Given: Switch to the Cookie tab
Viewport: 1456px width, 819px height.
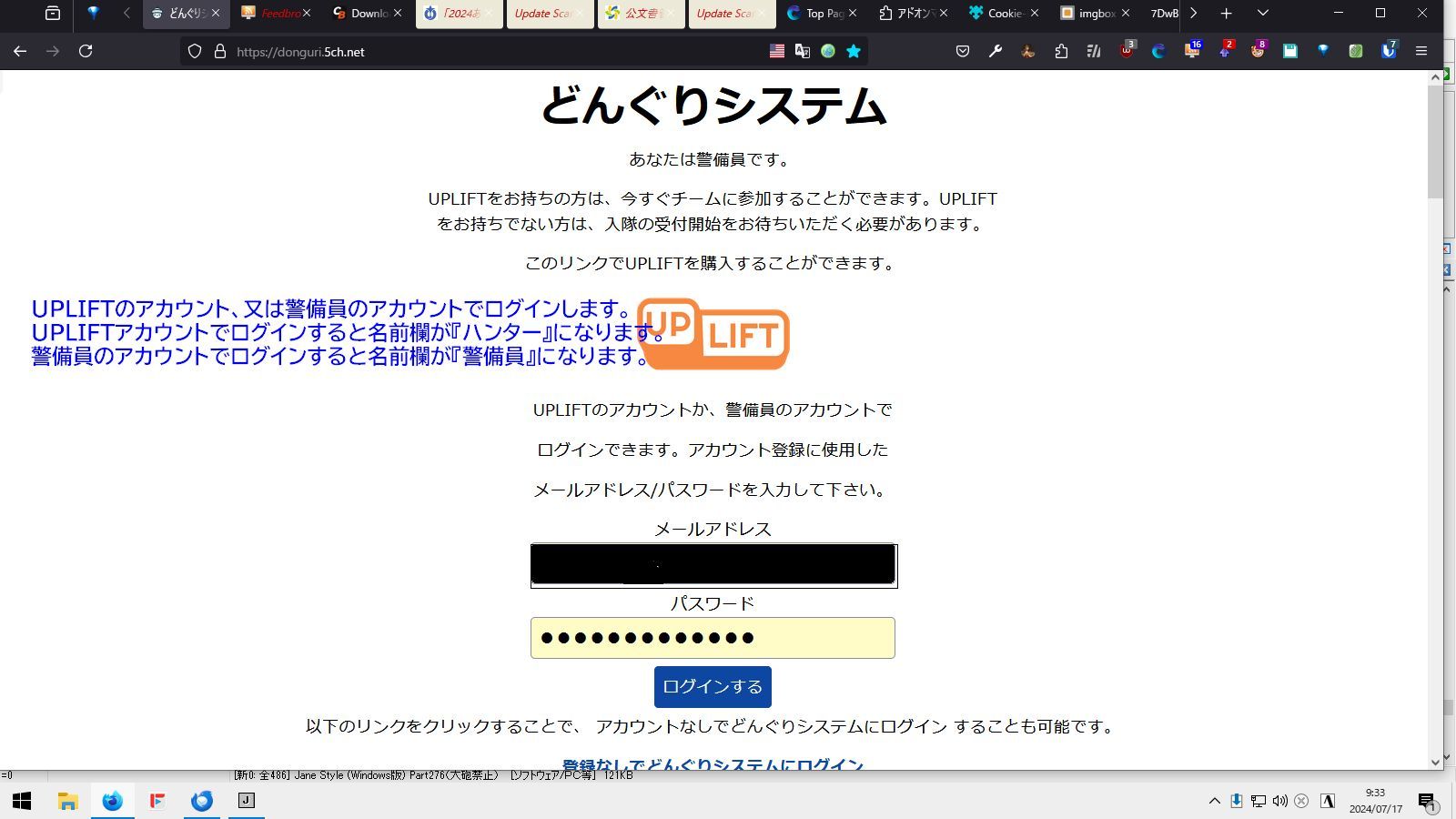Looking at the screenshot, I should click(999, 14).
